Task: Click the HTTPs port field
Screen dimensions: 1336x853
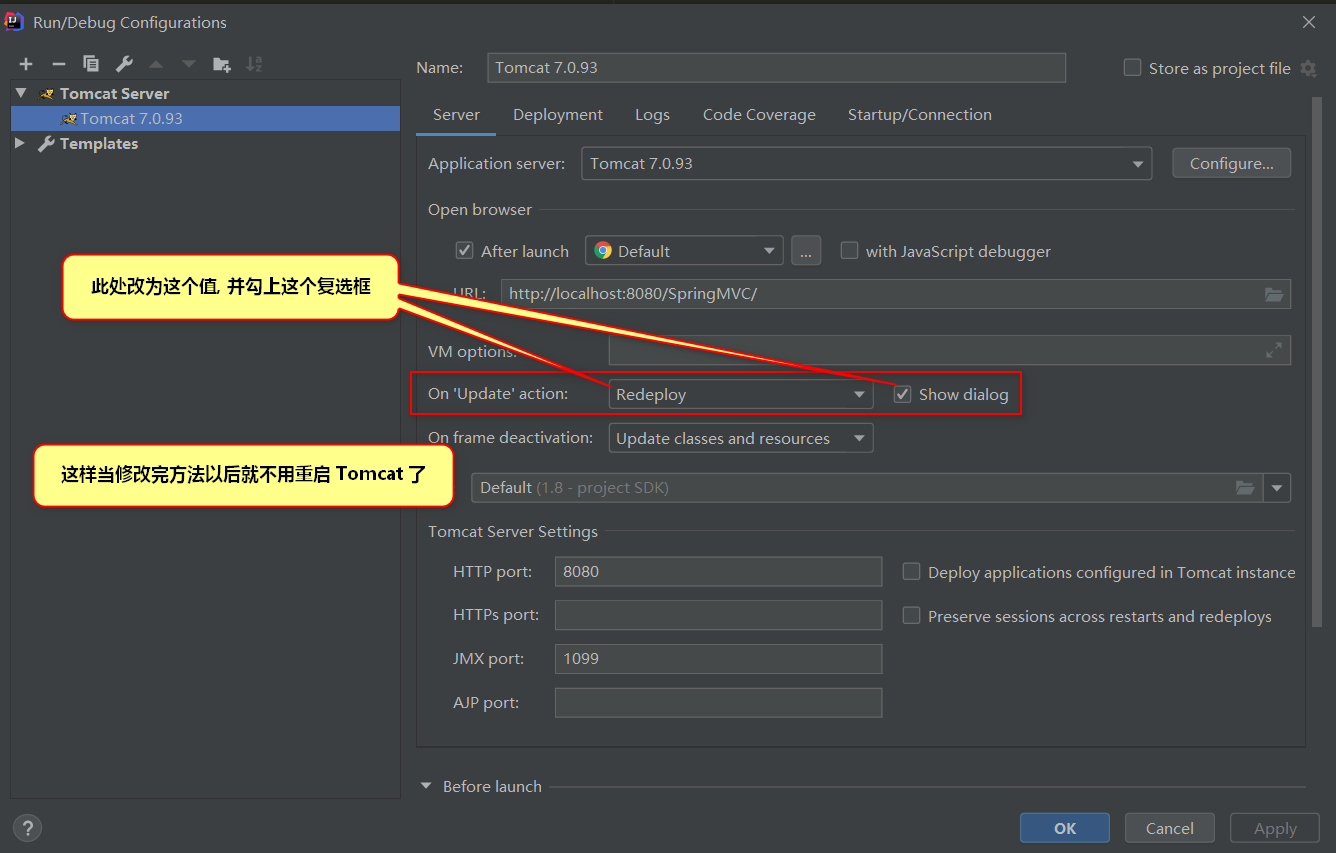Action: click(718, 615)
